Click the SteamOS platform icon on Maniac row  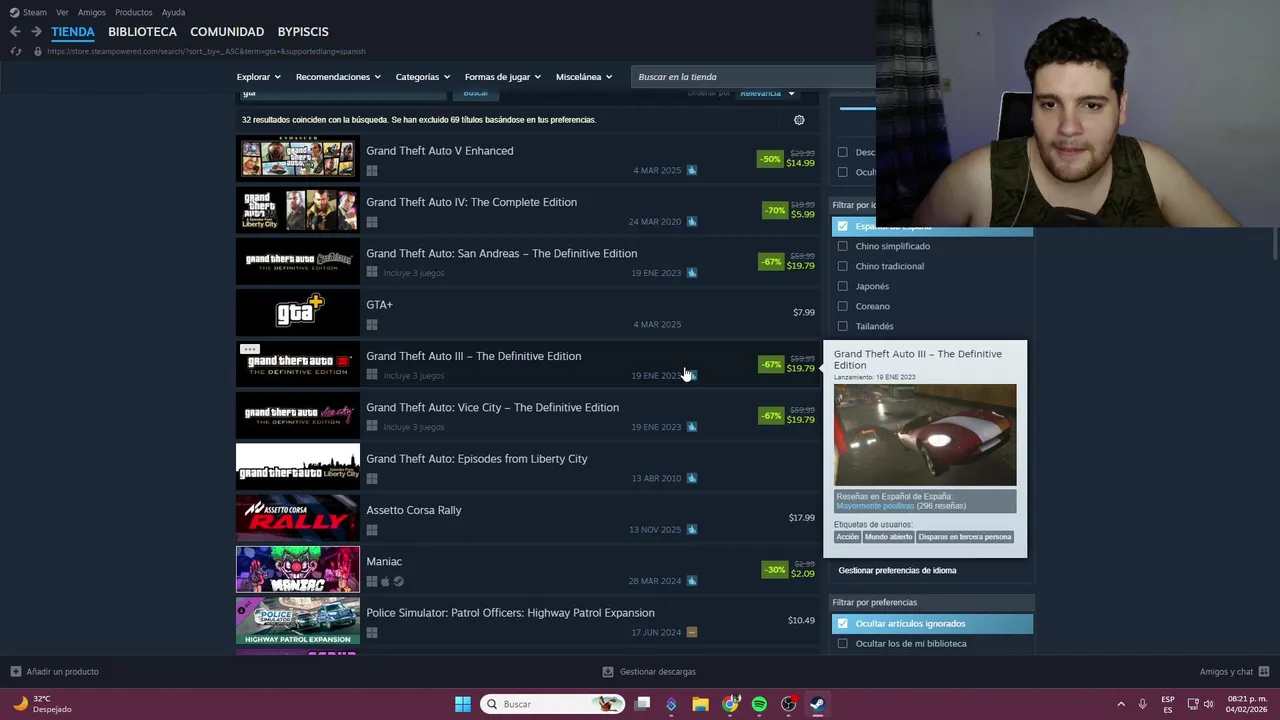point(399,581)
